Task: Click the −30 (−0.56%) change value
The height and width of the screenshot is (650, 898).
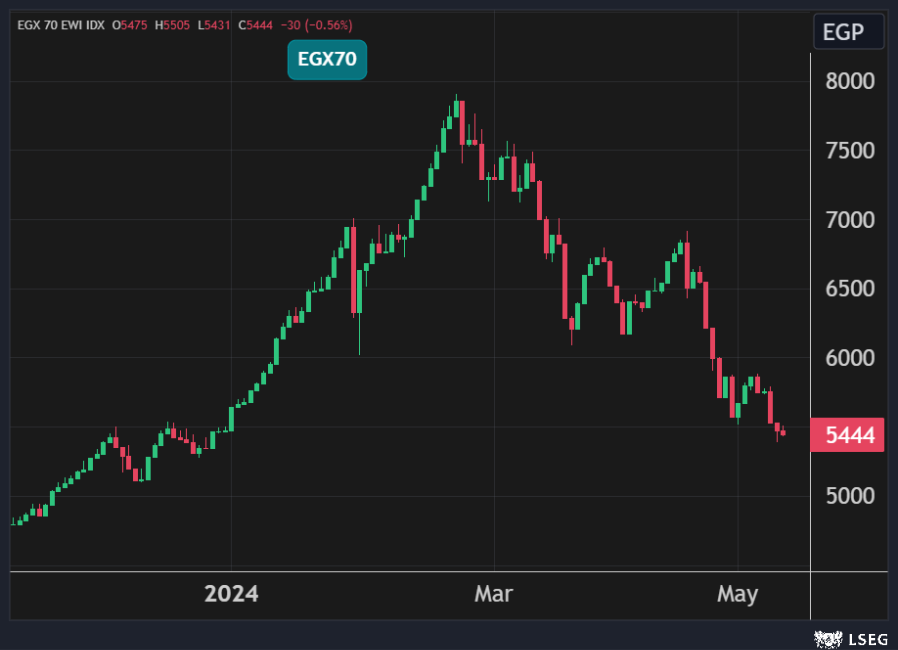Action: click(x=317, y=24)
